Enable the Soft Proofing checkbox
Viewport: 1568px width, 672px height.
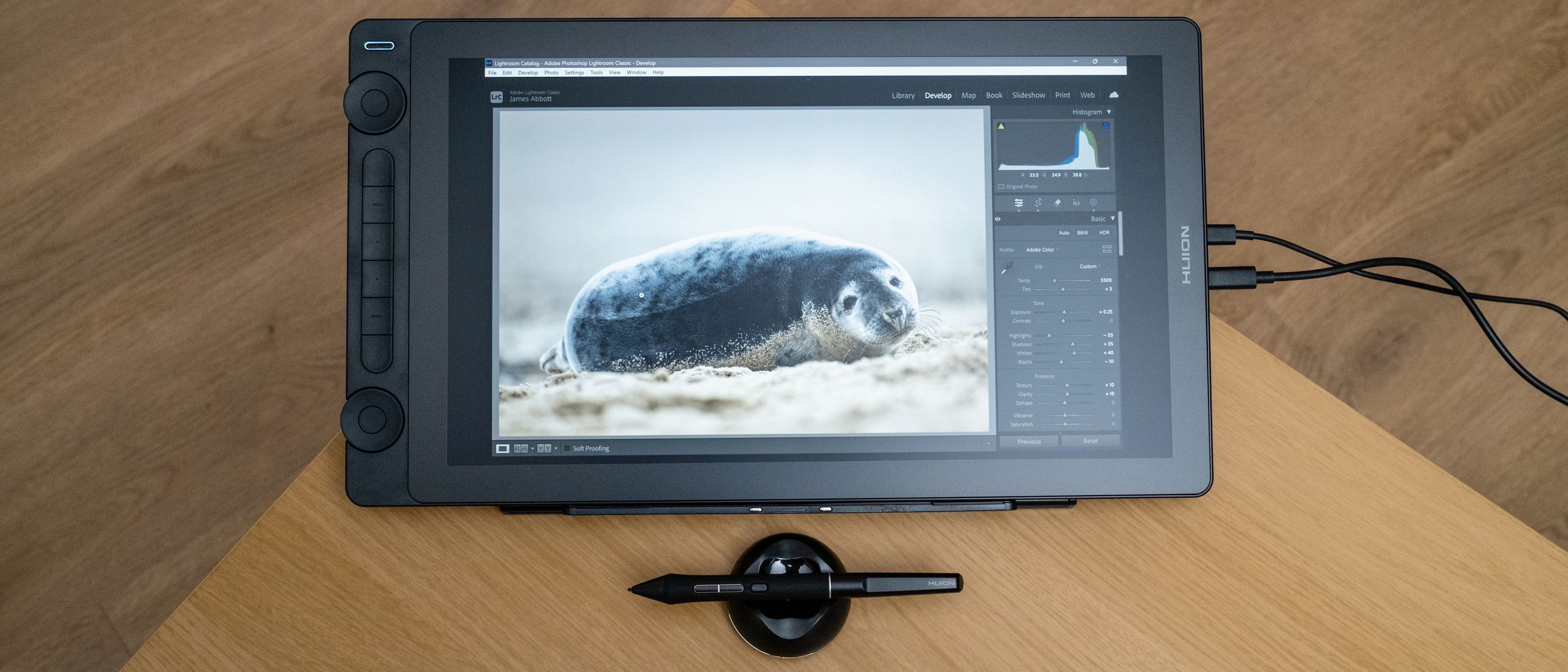pos(567,448)
